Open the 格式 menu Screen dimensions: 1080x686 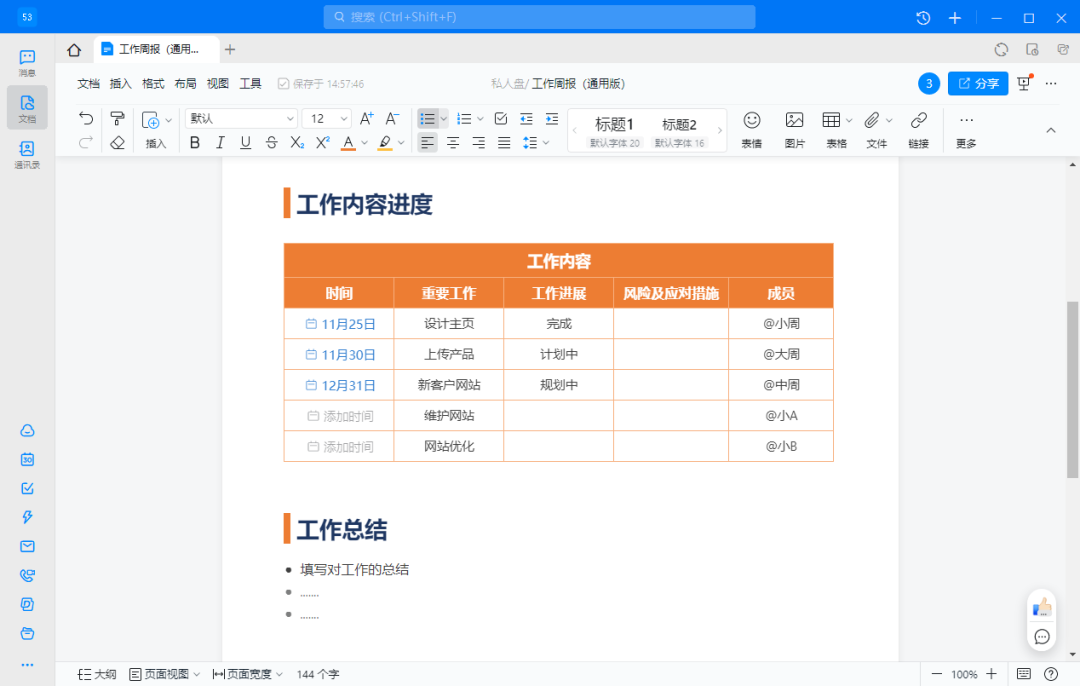(x=153, y=84)
